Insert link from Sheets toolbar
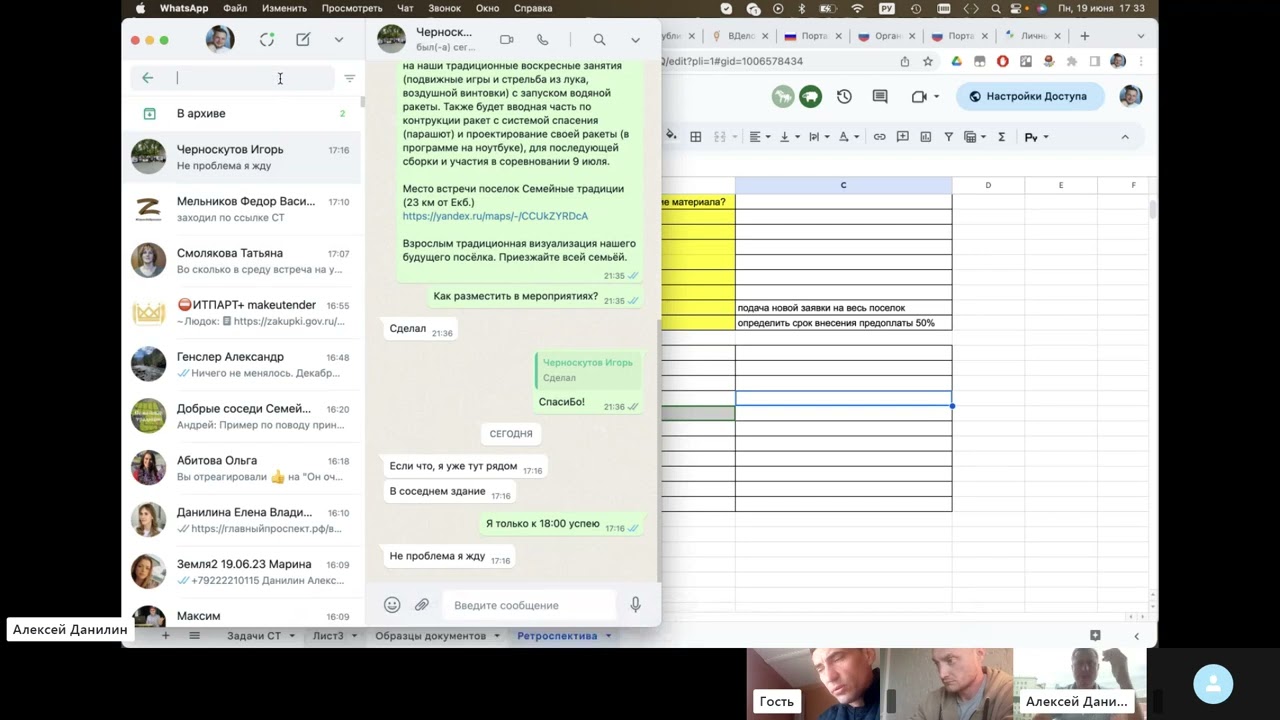The image size is (1280, 720). tap(879, 137)
